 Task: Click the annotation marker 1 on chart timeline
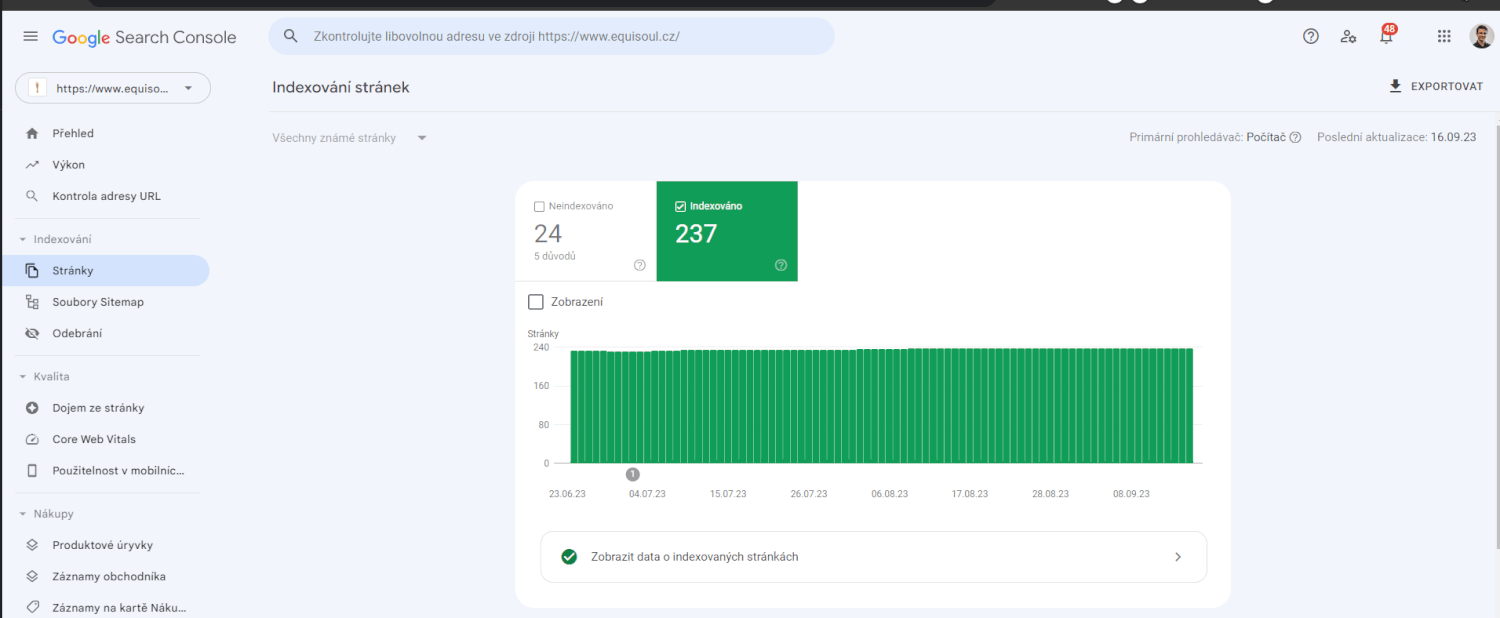(632, 474)
